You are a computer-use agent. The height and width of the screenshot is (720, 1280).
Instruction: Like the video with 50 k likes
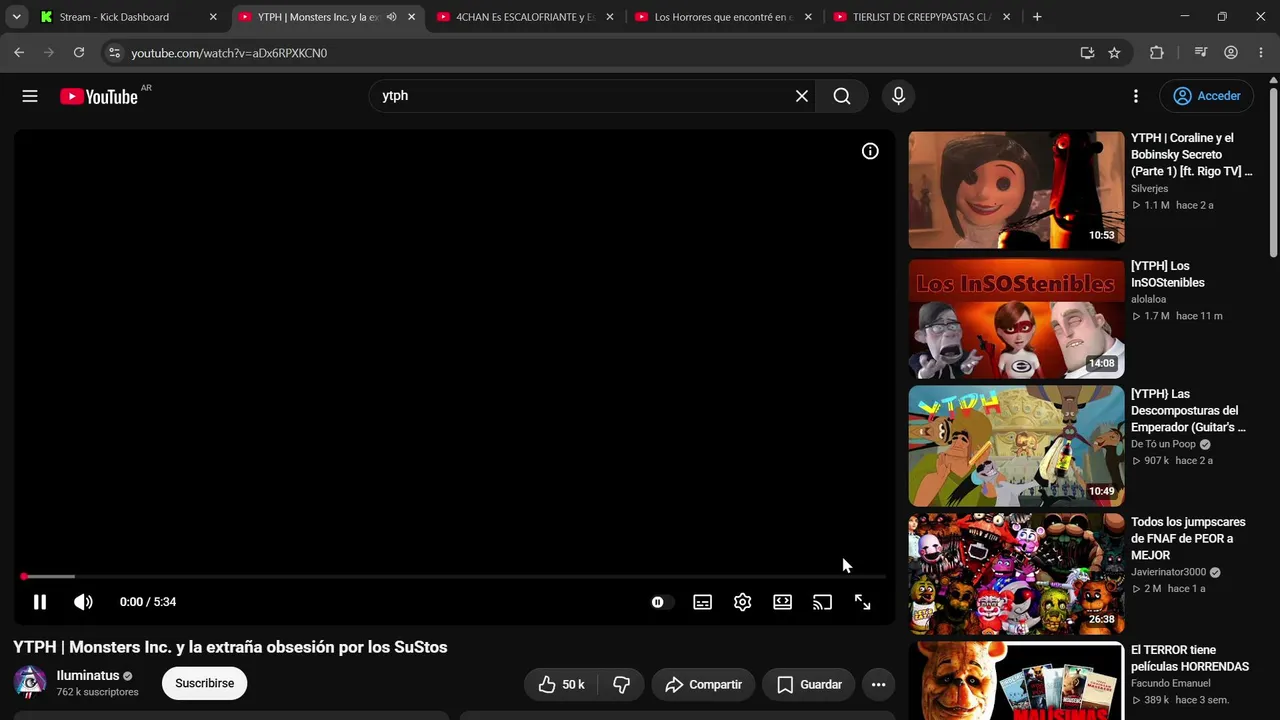[560, 684]
